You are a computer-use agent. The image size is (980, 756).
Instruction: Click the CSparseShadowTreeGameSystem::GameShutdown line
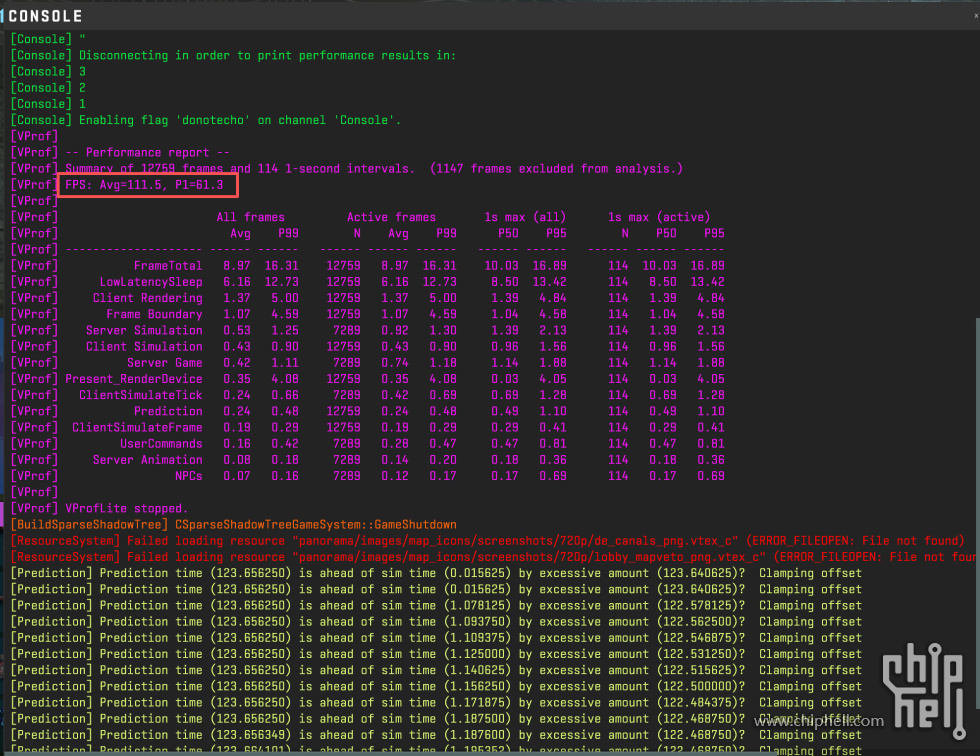click(315, 524)
